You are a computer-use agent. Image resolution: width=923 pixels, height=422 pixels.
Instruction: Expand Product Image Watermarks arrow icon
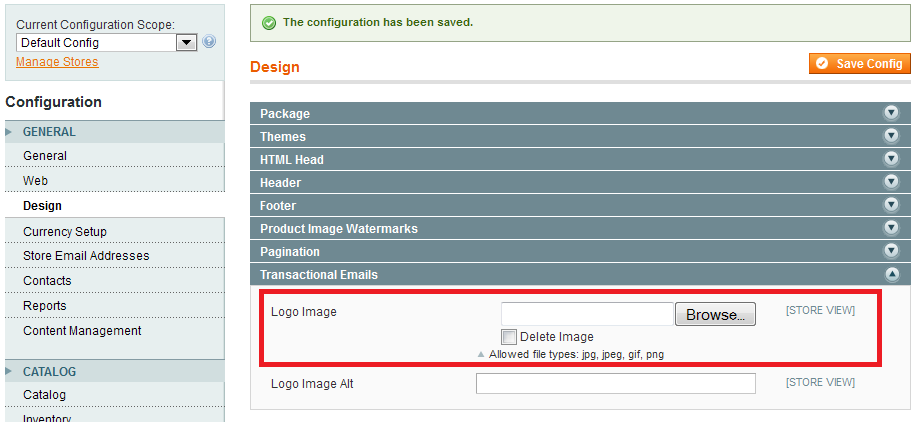891,228
